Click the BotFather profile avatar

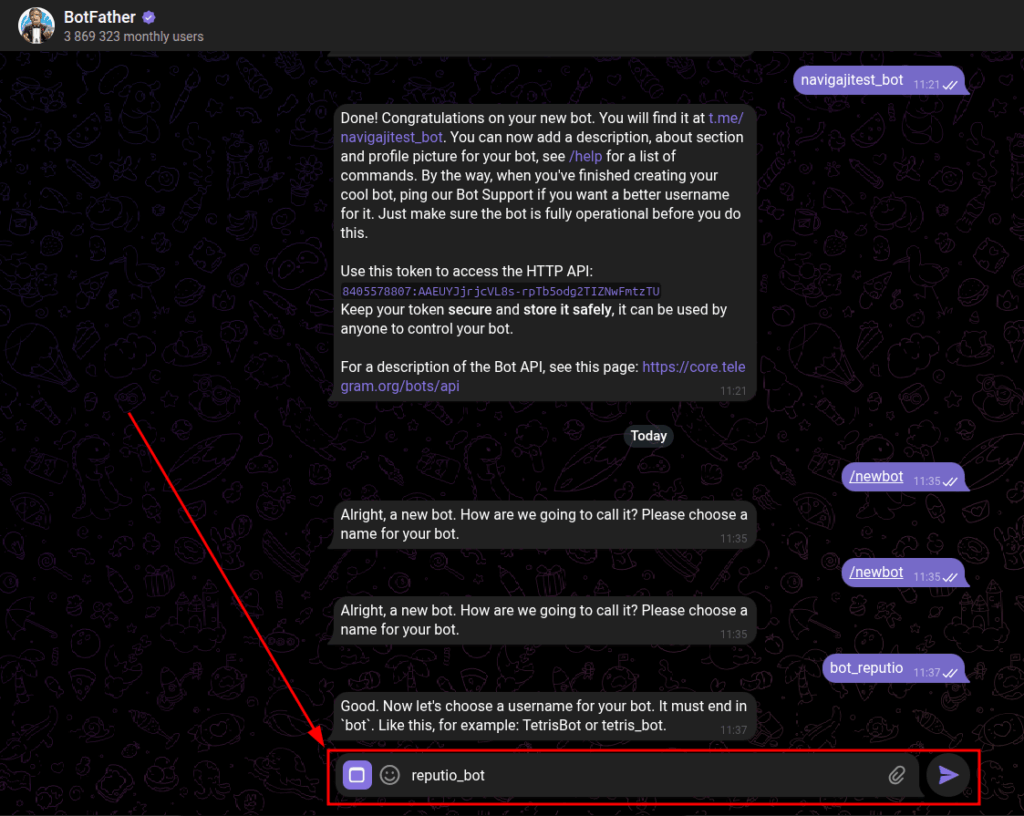coord(36,26)
